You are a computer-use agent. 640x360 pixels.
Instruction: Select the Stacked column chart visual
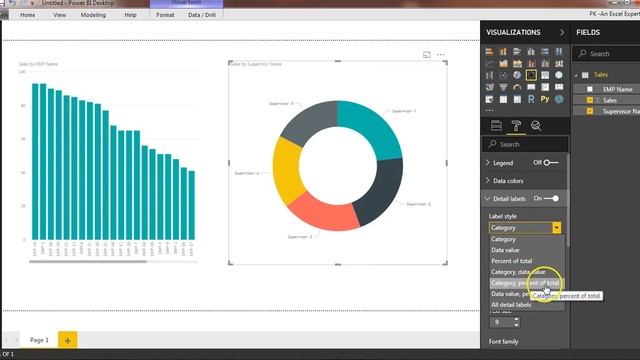pos(503,51)
